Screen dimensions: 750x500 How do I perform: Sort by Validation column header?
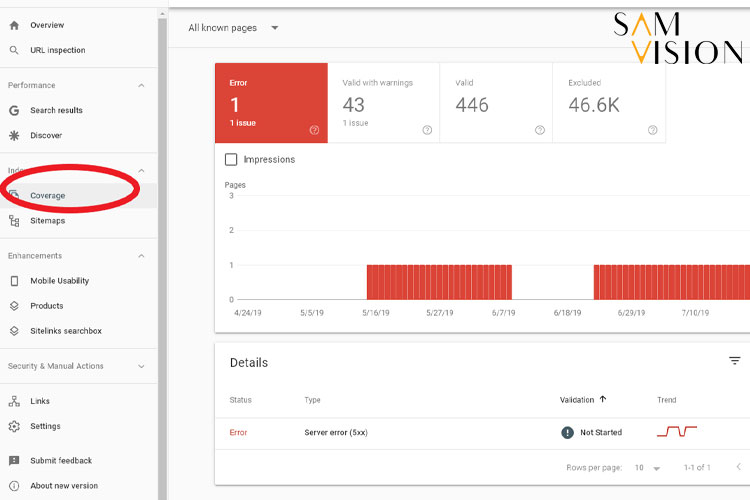pos(582,400)
